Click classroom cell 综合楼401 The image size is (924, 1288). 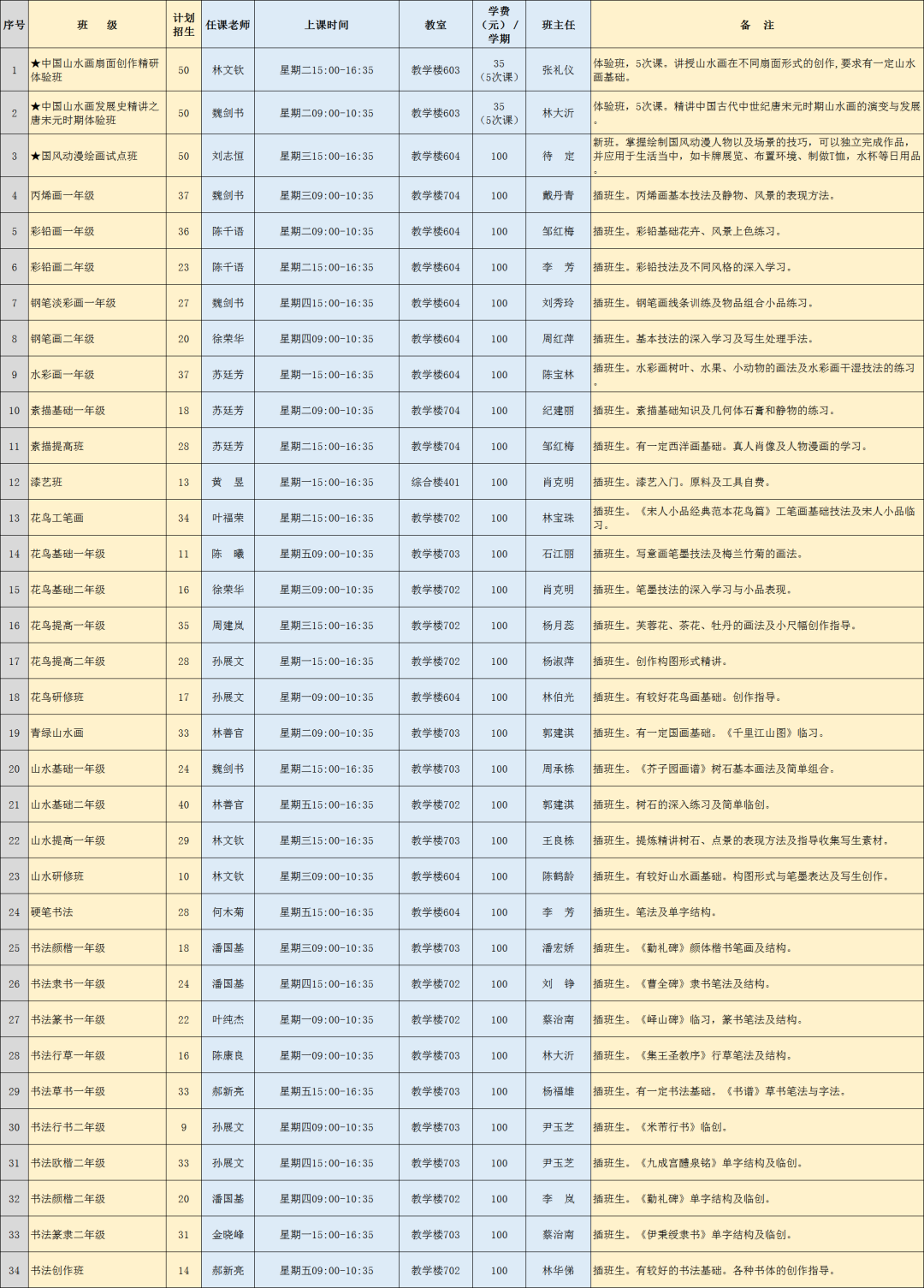(x=435, y=483)
